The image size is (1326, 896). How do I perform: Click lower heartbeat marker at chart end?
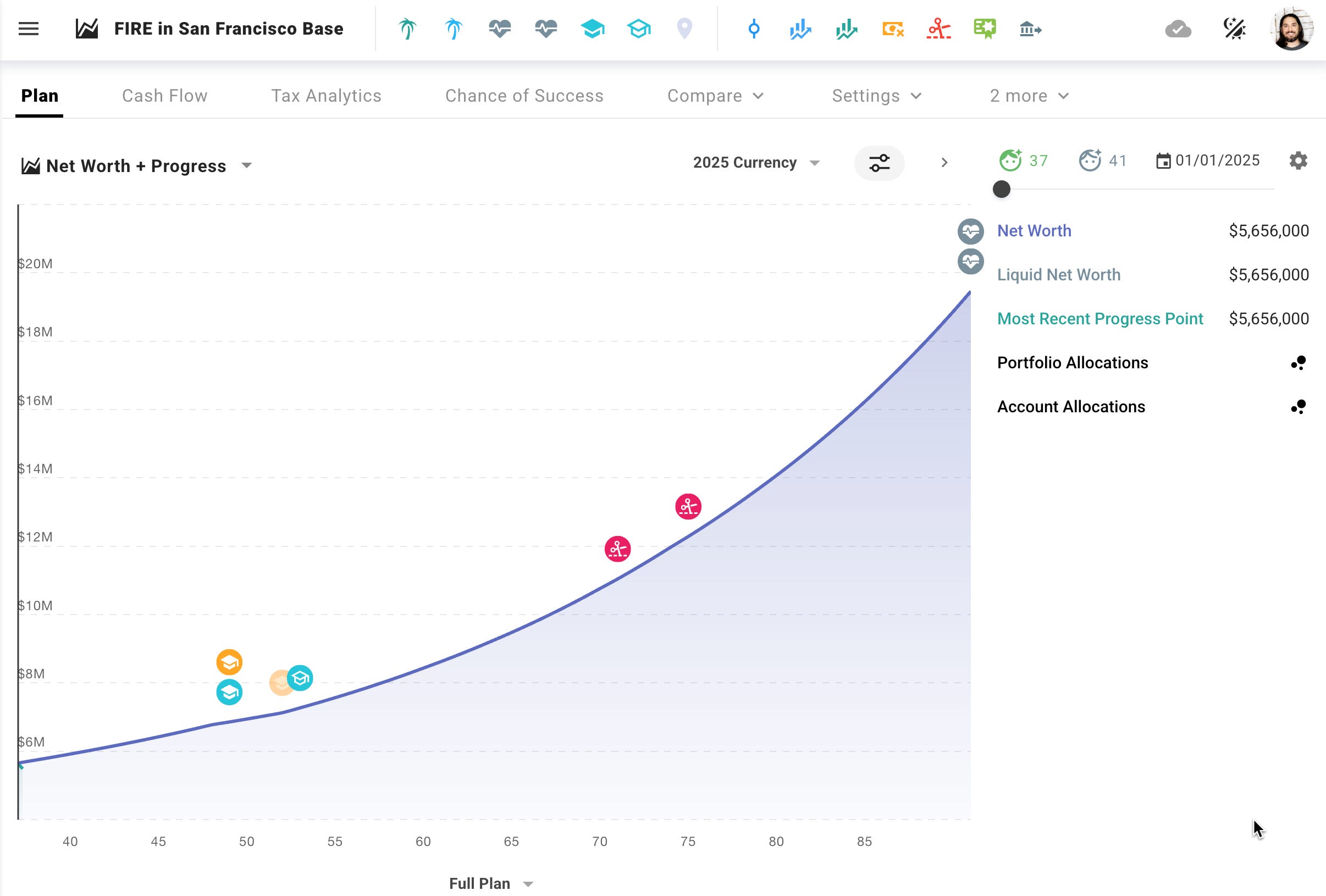coord(970,262)
